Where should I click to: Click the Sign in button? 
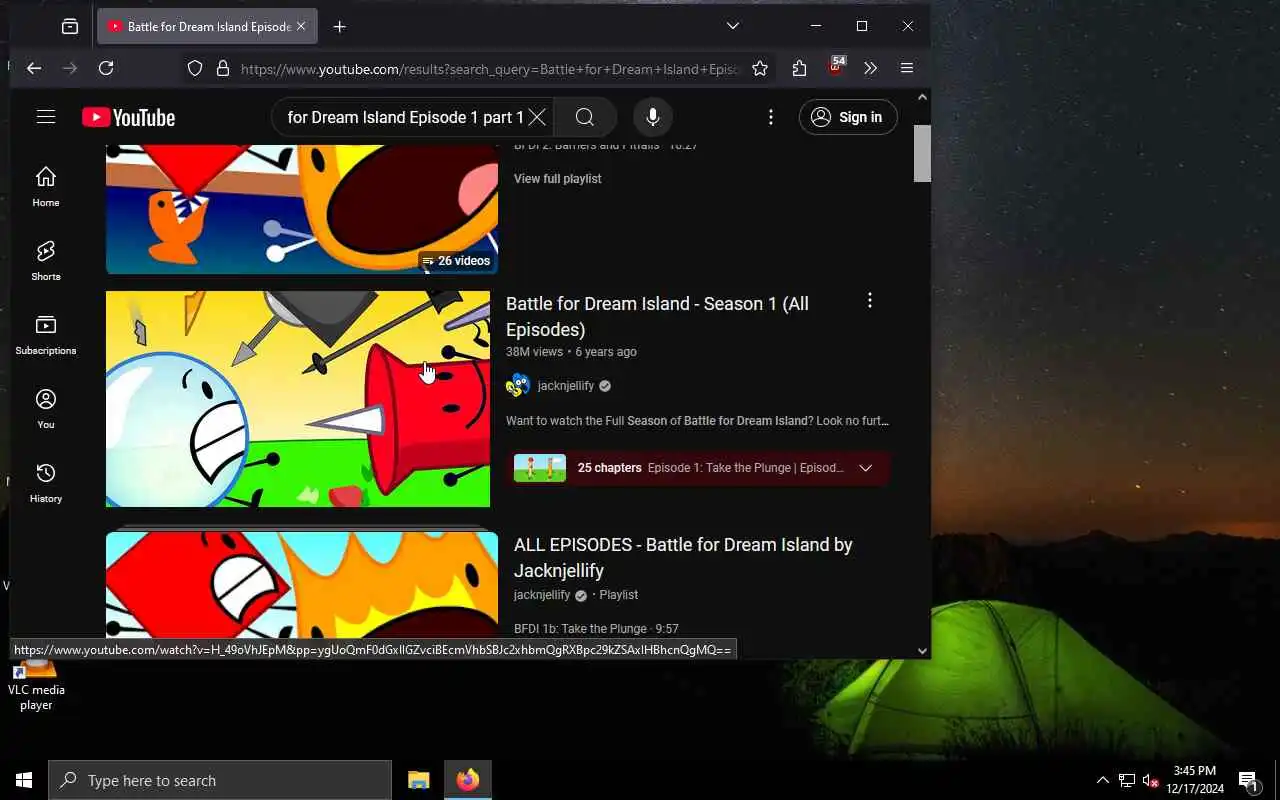(848, 117)
